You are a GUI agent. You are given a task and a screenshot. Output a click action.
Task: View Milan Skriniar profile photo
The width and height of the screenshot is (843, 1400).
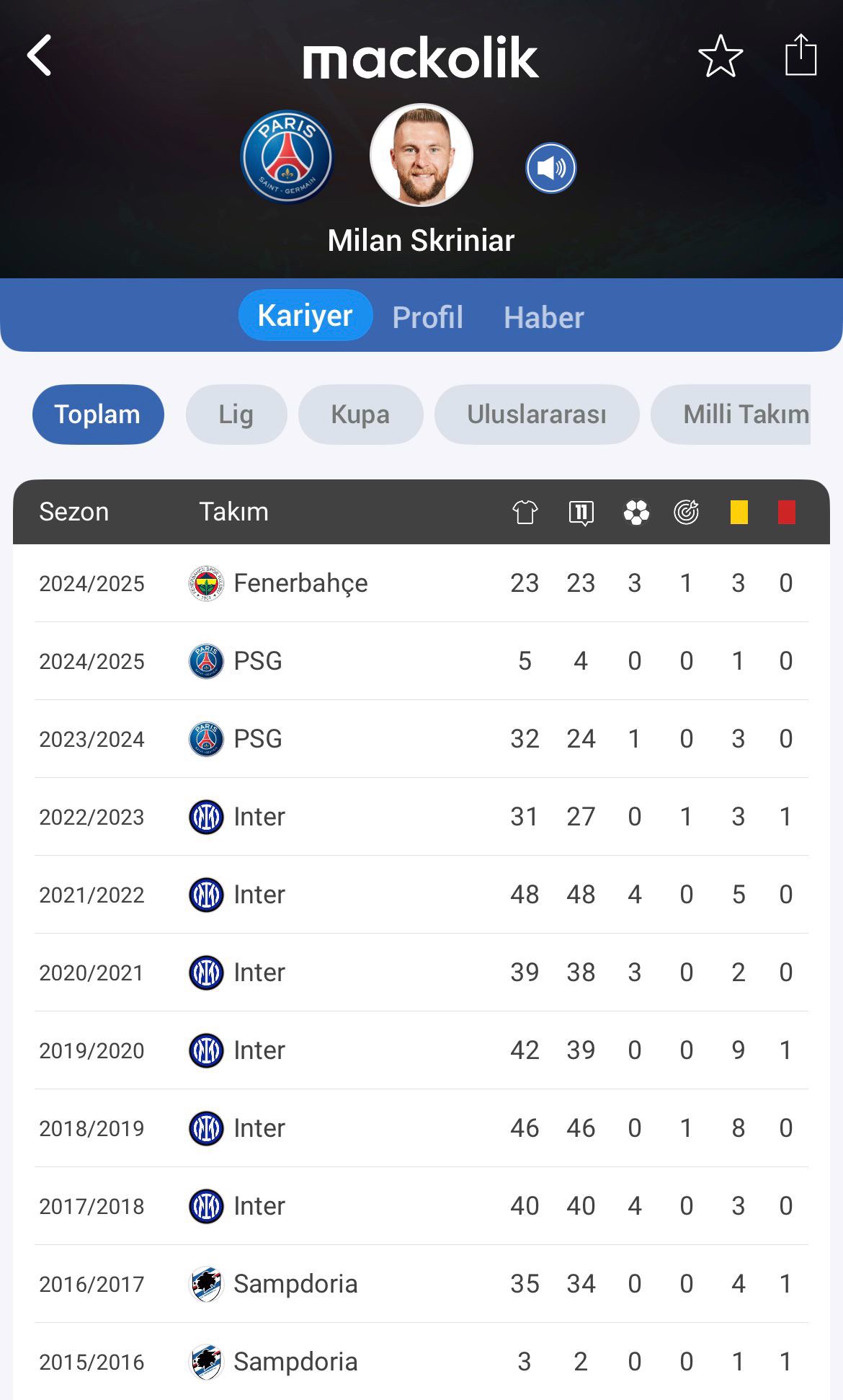point(421,155)
